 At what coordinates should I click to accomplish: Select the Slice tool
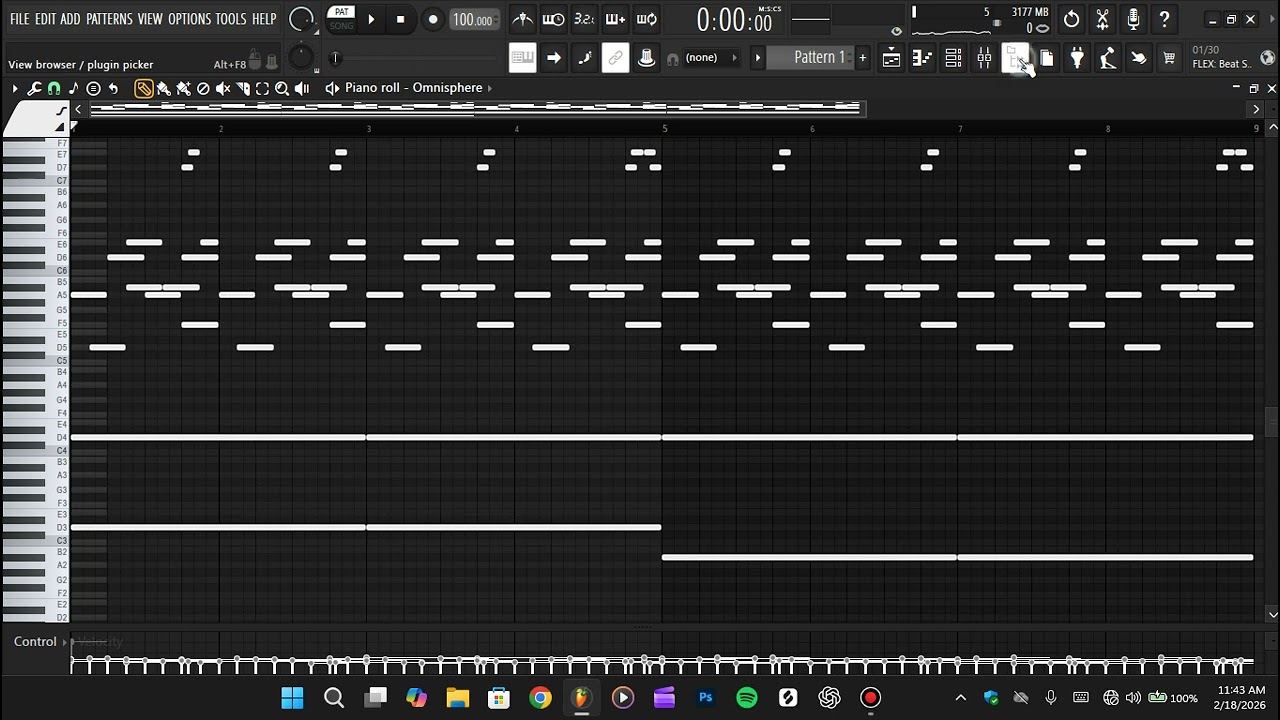click(x=243, y=88)
